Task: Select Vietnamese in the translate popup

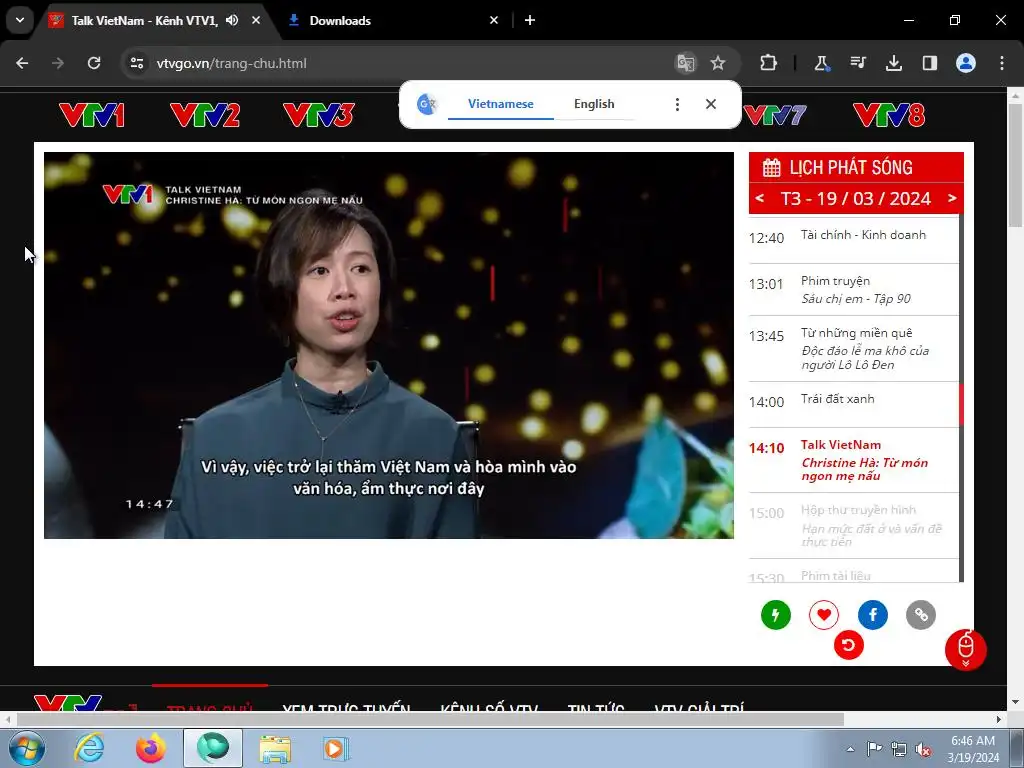Action: pyautogui.click(x=500, y=104)
